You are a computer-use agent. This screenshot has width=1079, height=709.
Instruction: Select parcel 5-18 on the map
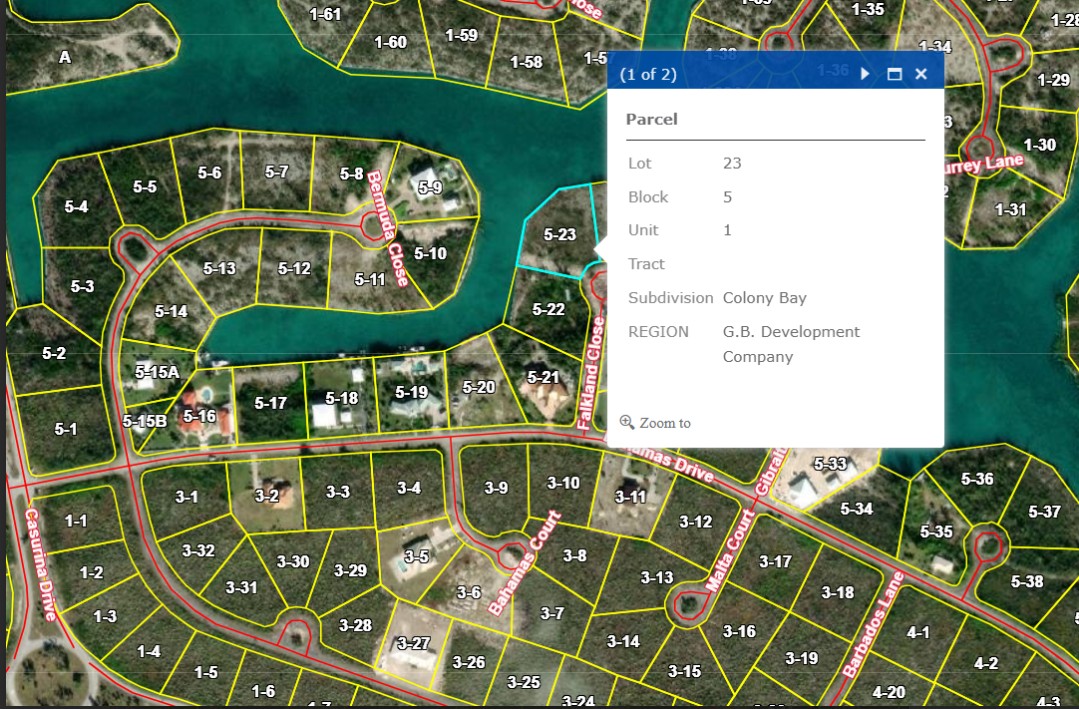(x=341, y=398)
